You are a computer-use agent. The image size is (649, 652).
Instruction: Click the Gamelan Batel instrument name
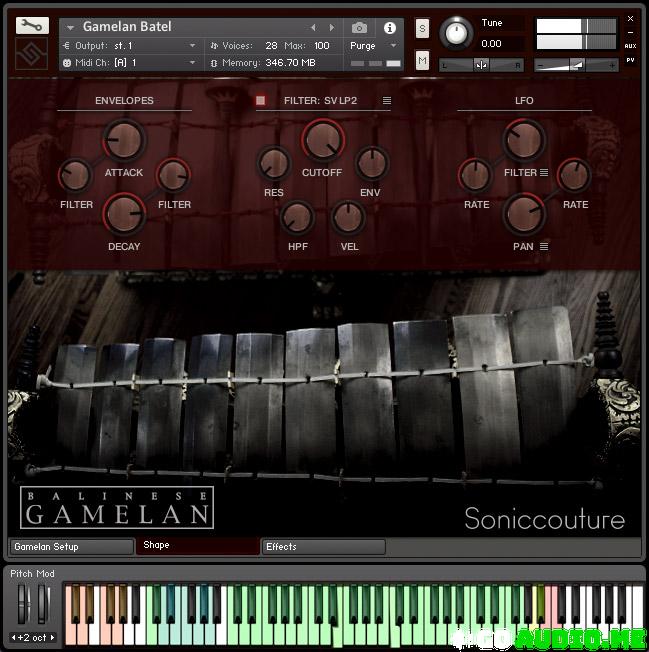127,27
